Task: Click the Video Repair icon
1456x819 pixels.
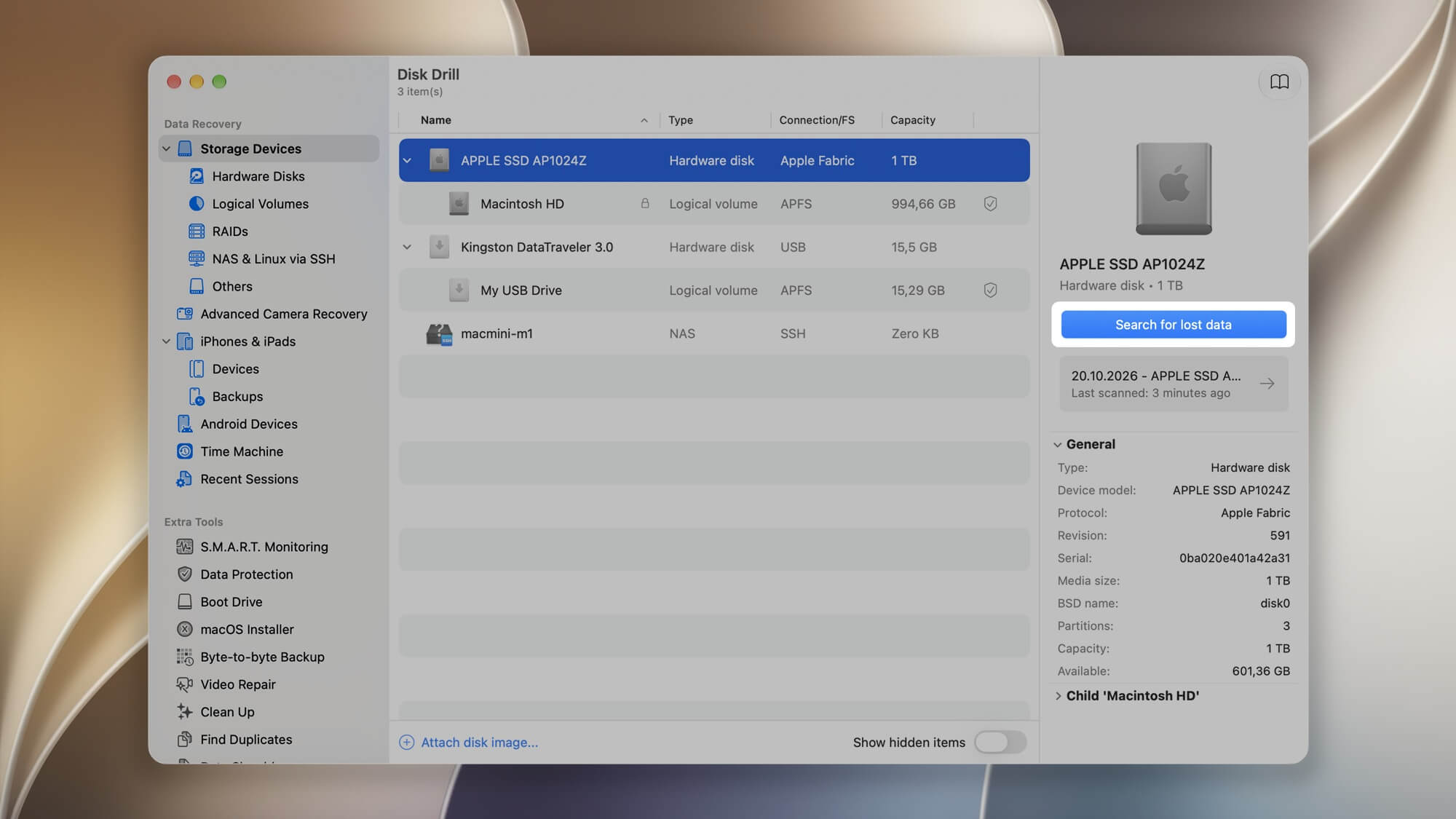Action: [185, 684]
